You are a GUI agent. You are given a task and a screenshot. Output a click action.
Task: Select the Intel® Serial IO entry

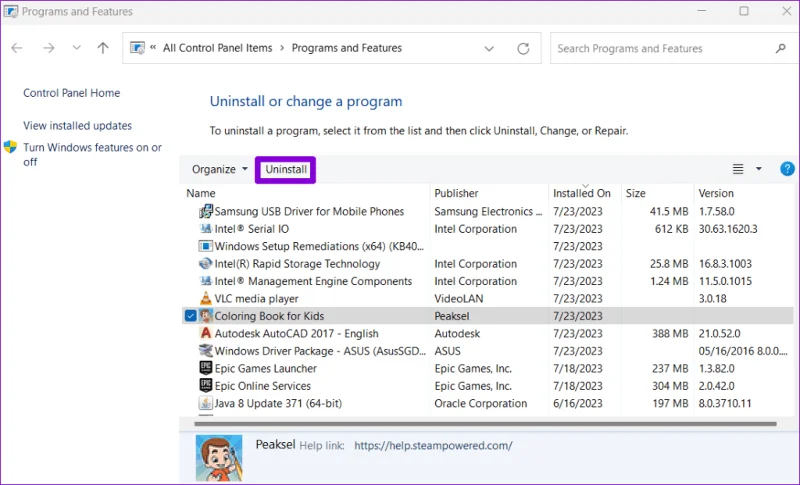tap(252, 229)
